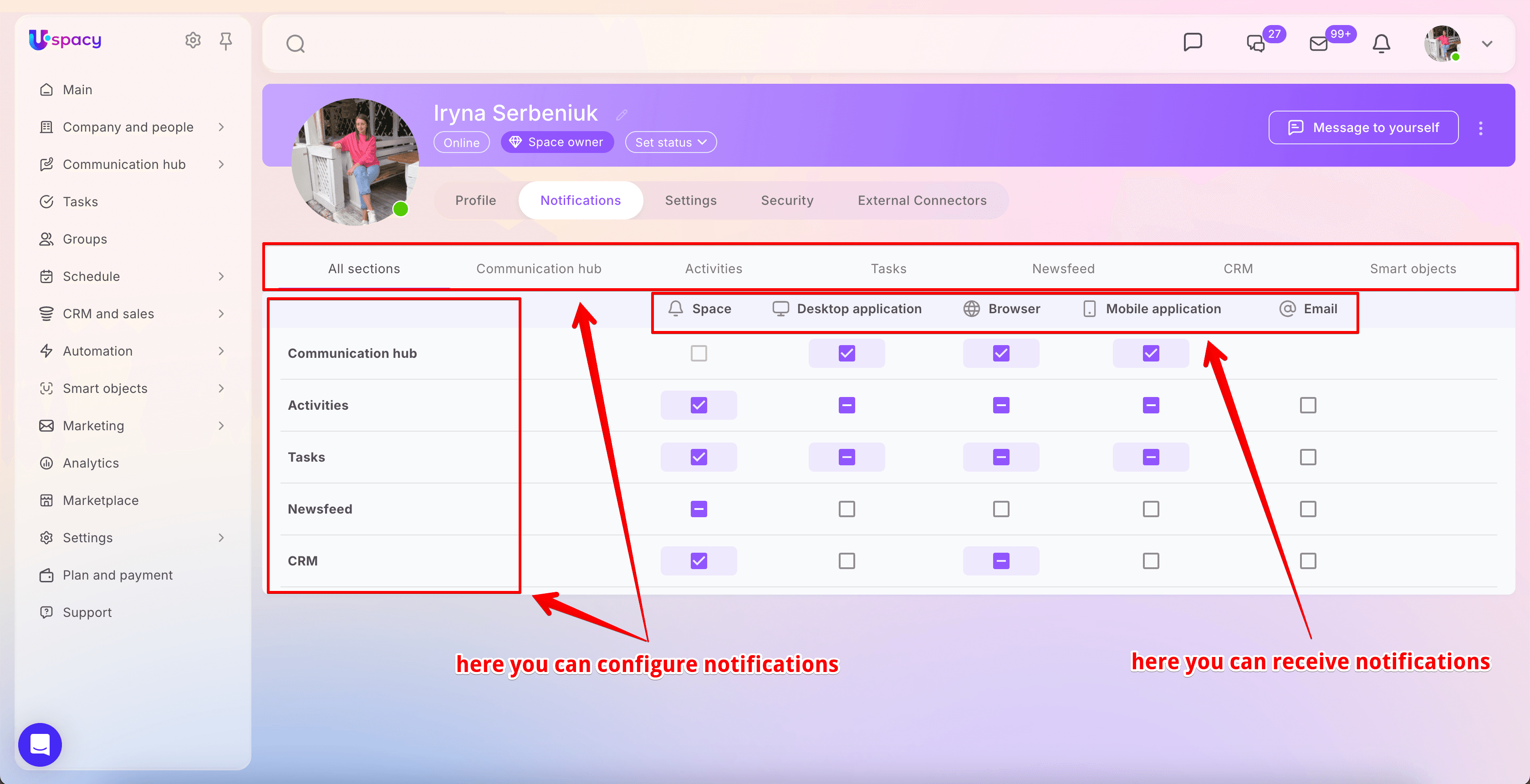This screenshot has width=1530, height=784.
Task: Open the blue support chat bubble widget
Action: [x=40, y=744]
